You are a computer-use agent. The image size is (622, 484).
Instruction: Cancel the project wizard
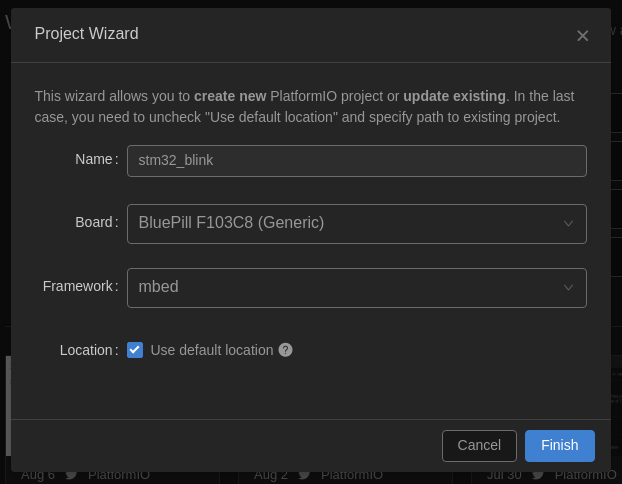(x=479, y=446)
